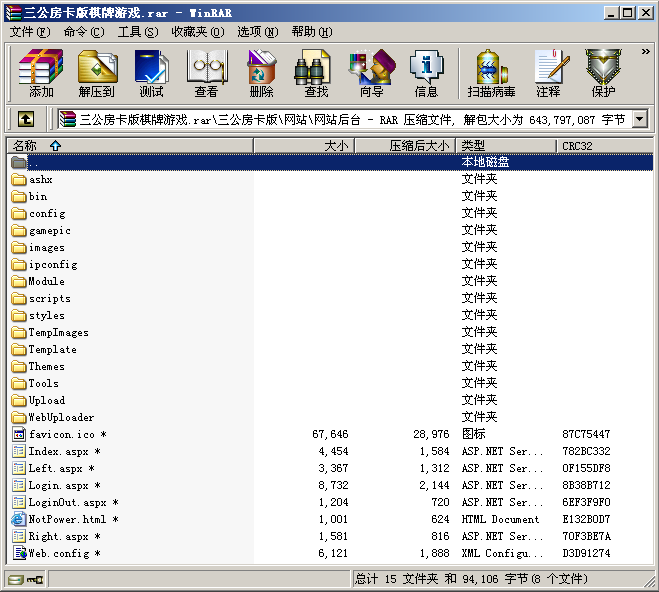Open the 查找 (Find) binoculars tool
The height and width of the screenshot is (592, 659).
316,73
